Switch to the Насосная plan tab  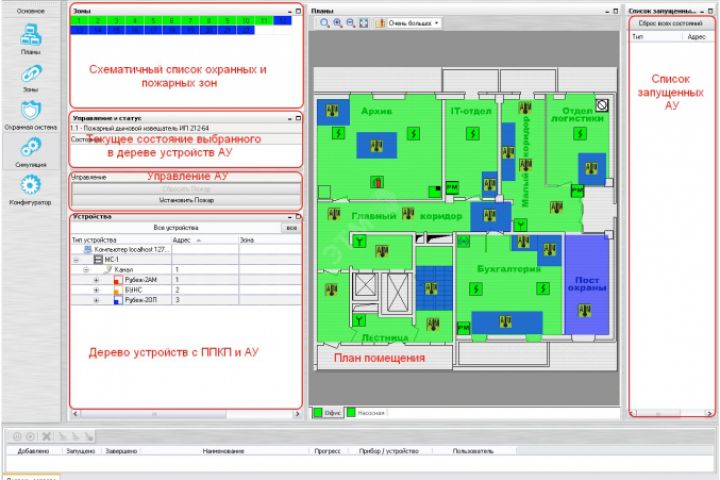tap(366, 412)
